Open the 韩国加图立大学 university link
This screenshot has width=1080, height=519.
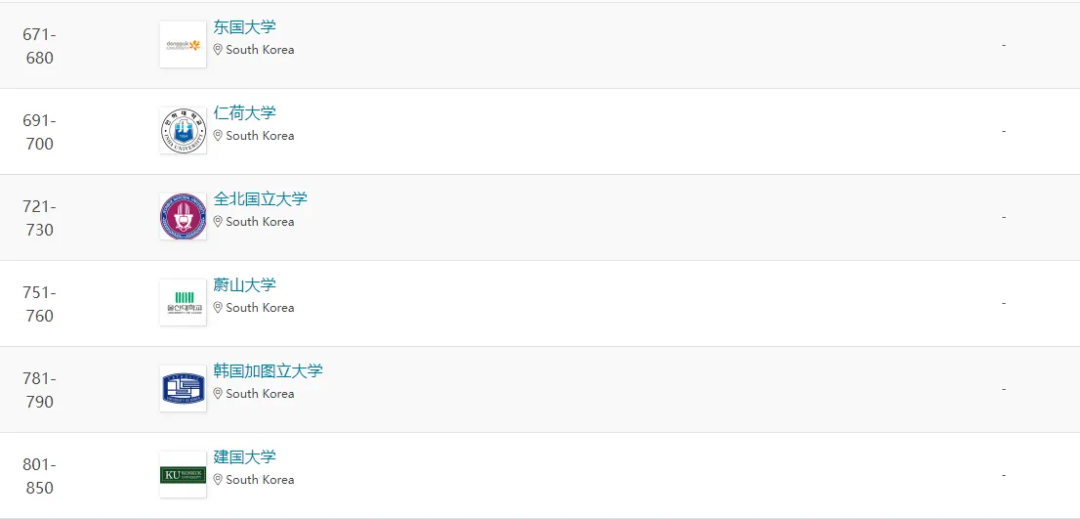(x=268, y=372)
